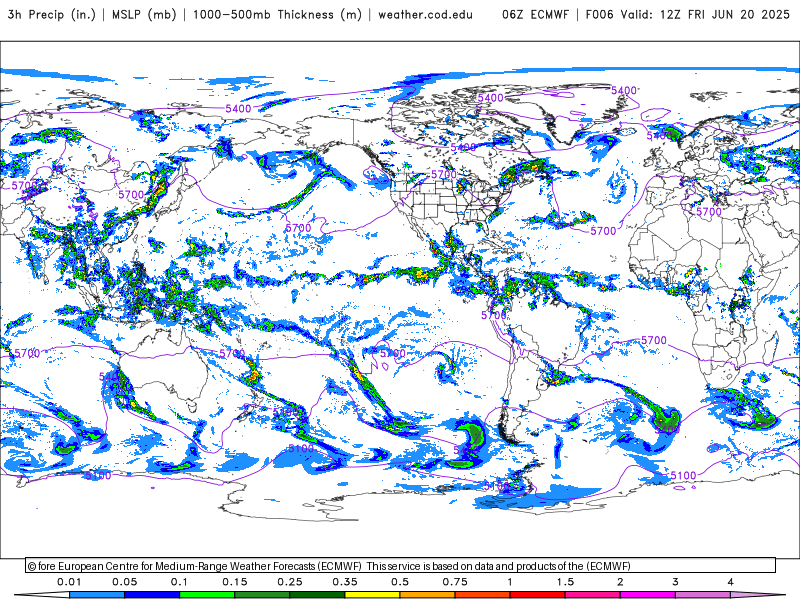Pick the dark green 0.25–0.35 legend swatch

(x=317, y=595)
